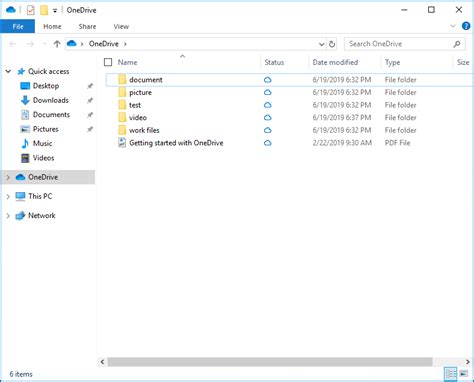474x382 pixels.
Task: Expand the chevron after OneDrive breadcrumb
Action: pos(125,44)
